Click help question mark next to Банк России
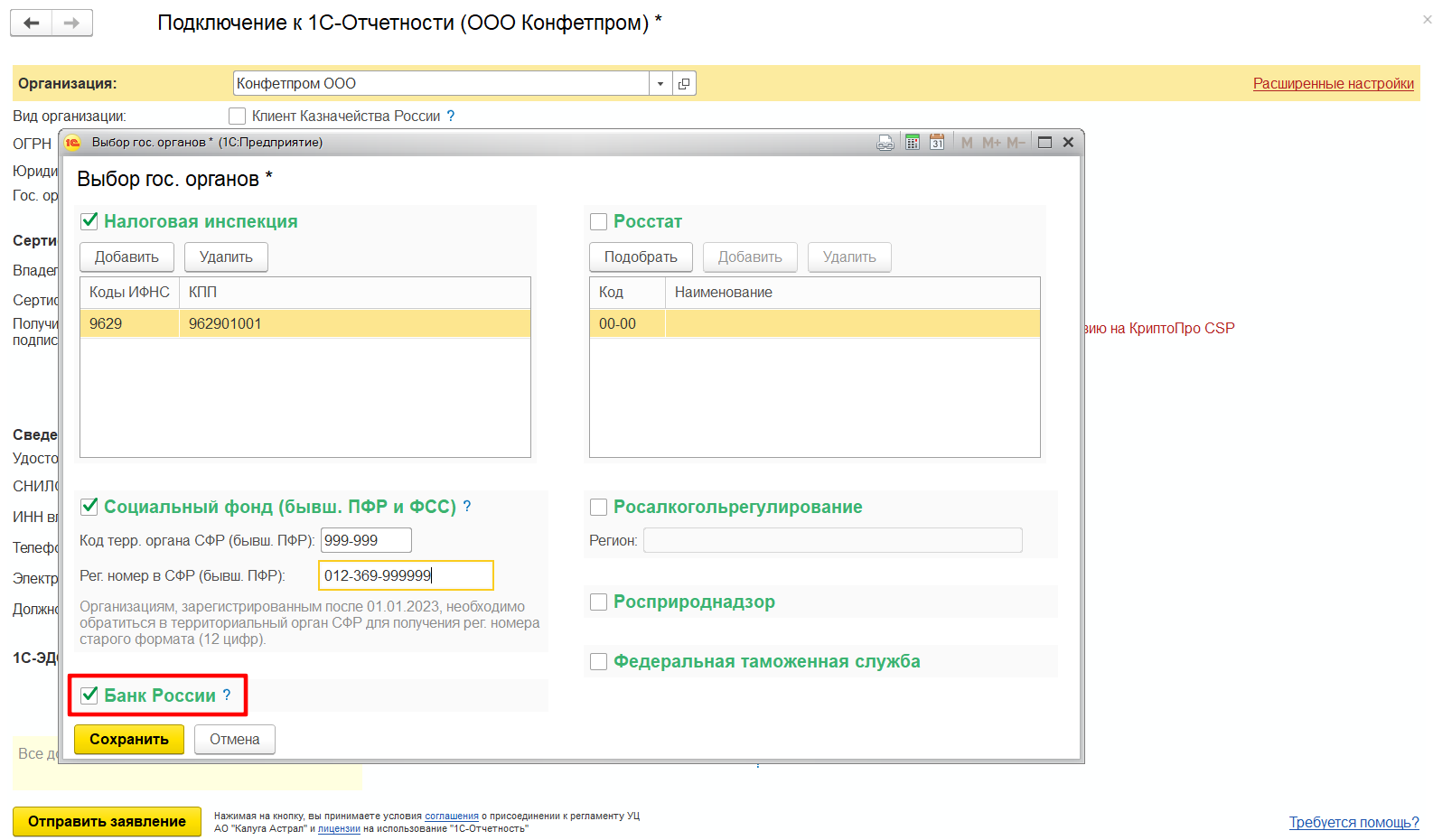1433x840 pixels. [227, 695]
